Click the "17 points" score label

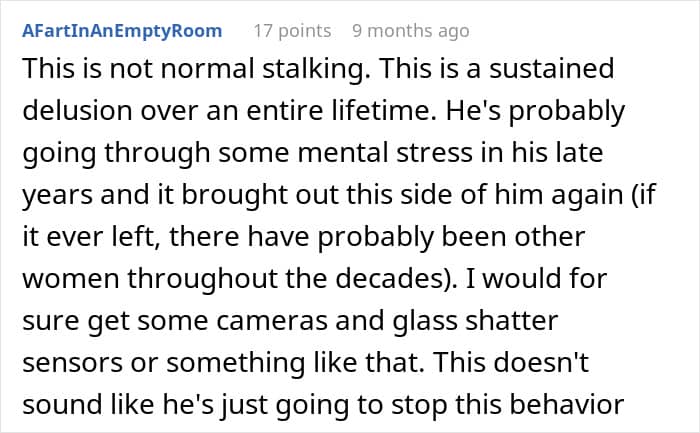pyautogui.click(x=292, y=31)
